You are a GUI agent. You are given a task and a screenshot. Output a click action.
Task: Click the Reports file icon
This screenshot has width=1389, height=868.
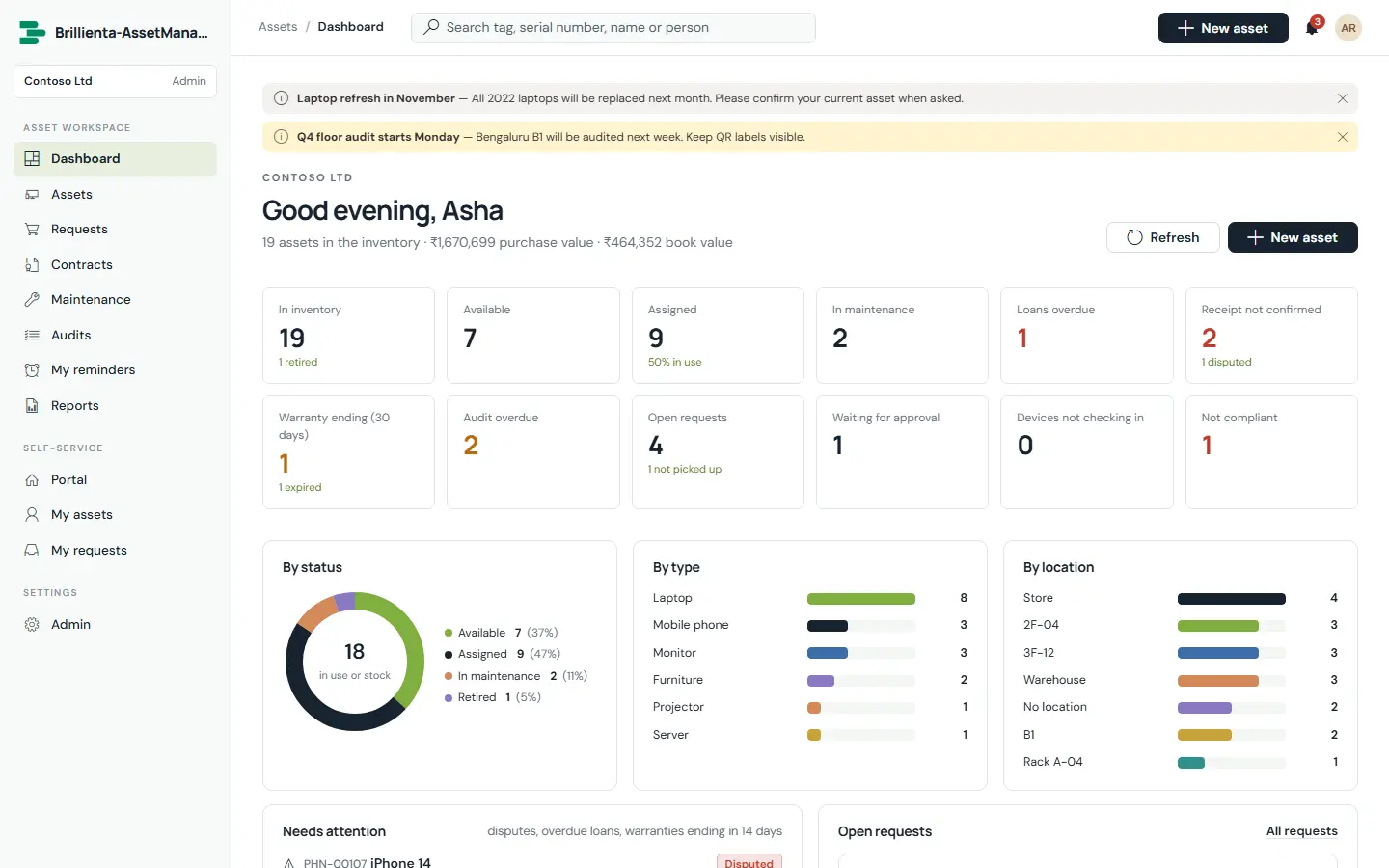tap(32, 406)
